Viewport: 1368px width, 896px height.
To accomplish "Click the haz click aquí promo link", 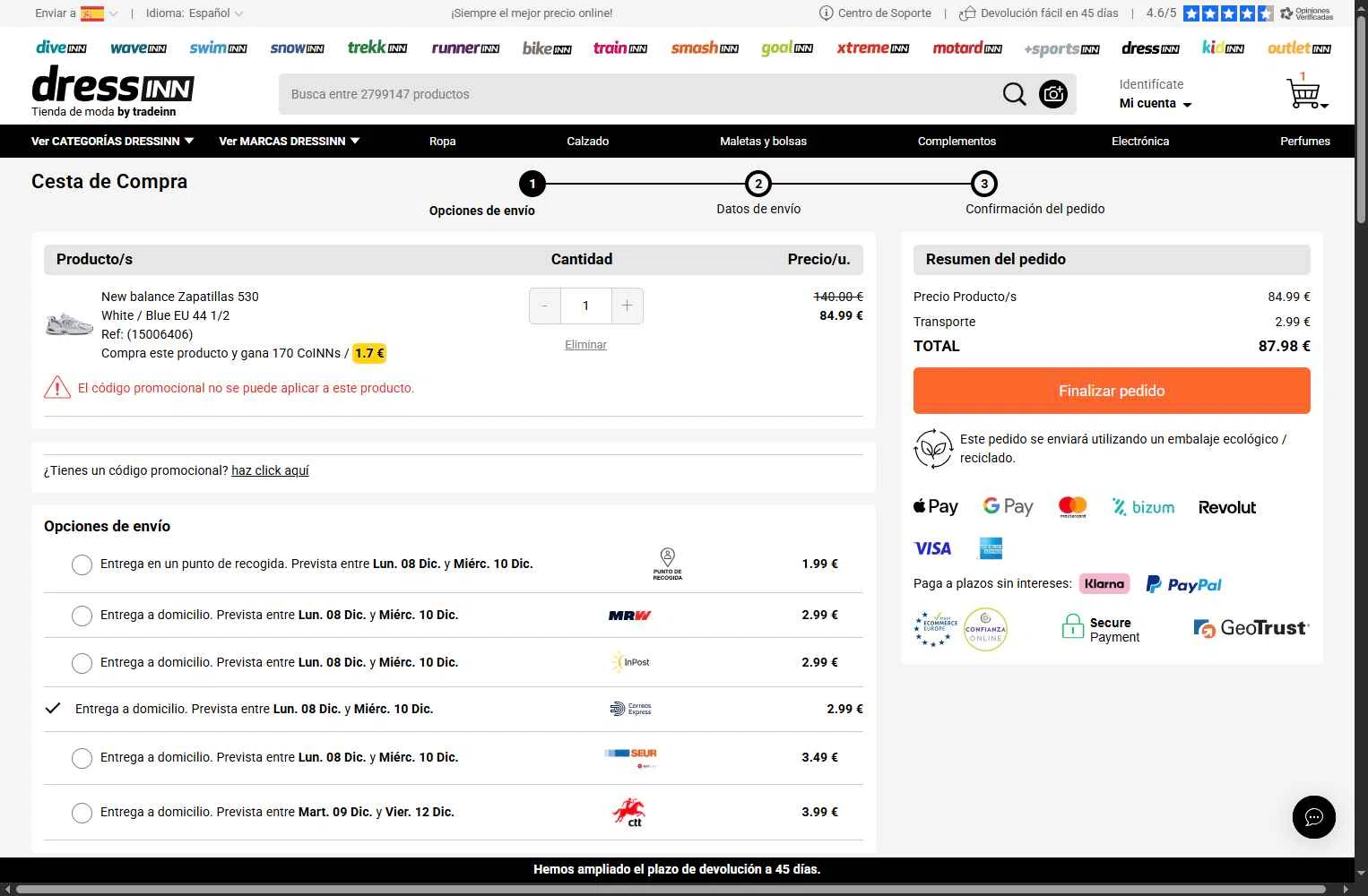I will click(x=270, y=470).
